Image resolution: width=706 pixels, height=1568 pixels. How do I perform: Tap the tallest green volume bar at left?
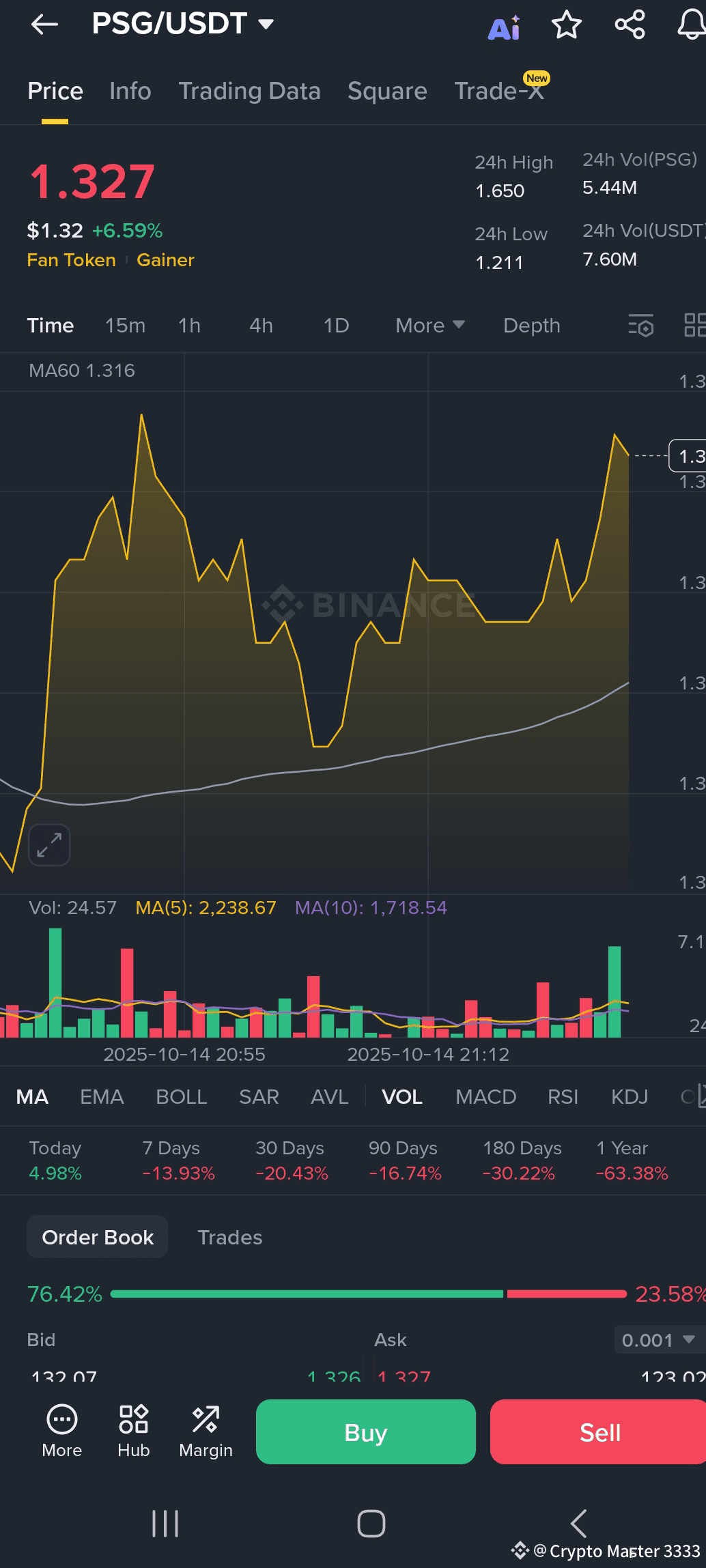pyautogui.click(x=55, y=983)
